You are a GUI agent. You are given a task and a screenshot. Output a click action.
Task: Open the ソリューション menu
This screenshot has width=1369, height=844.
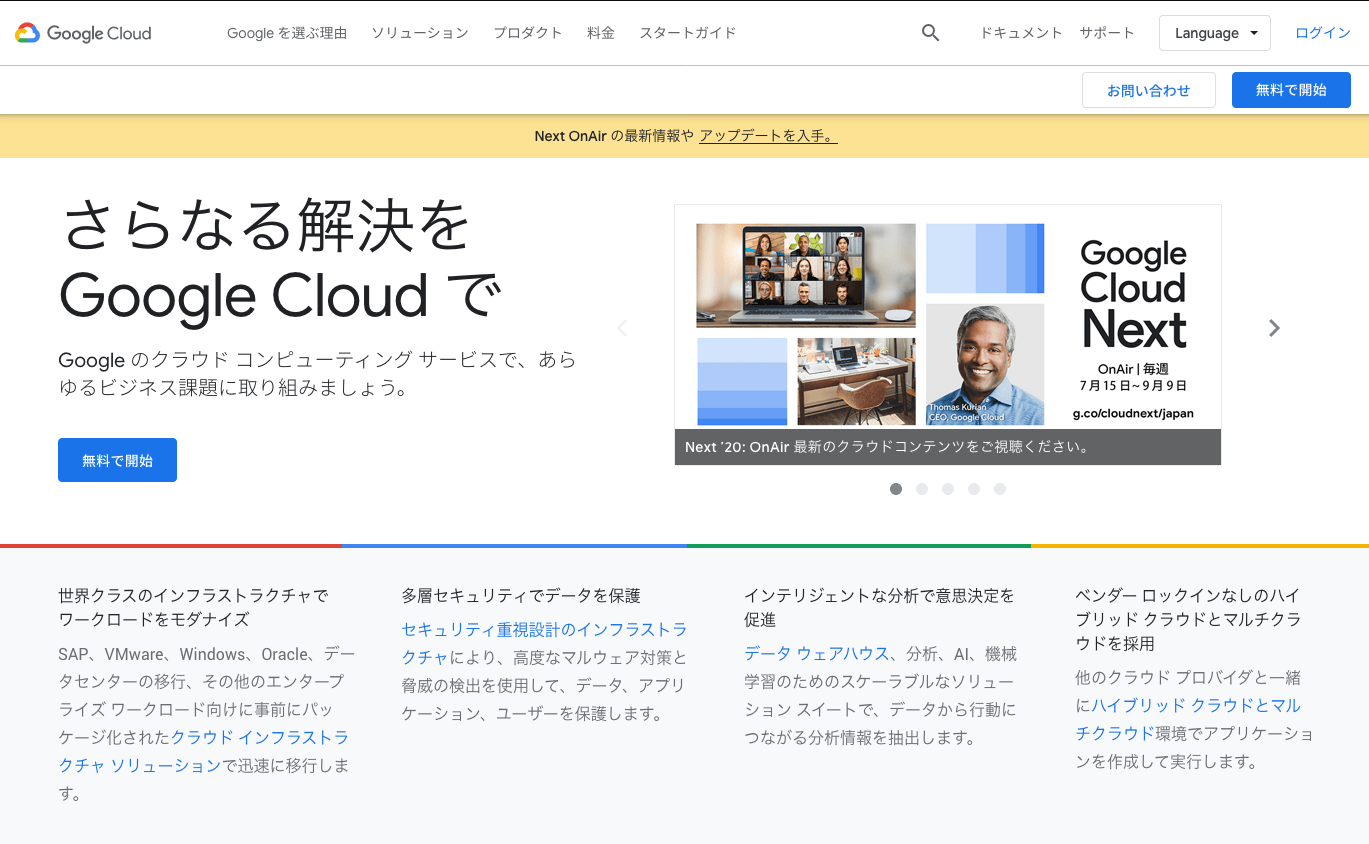tap(420, 33)
